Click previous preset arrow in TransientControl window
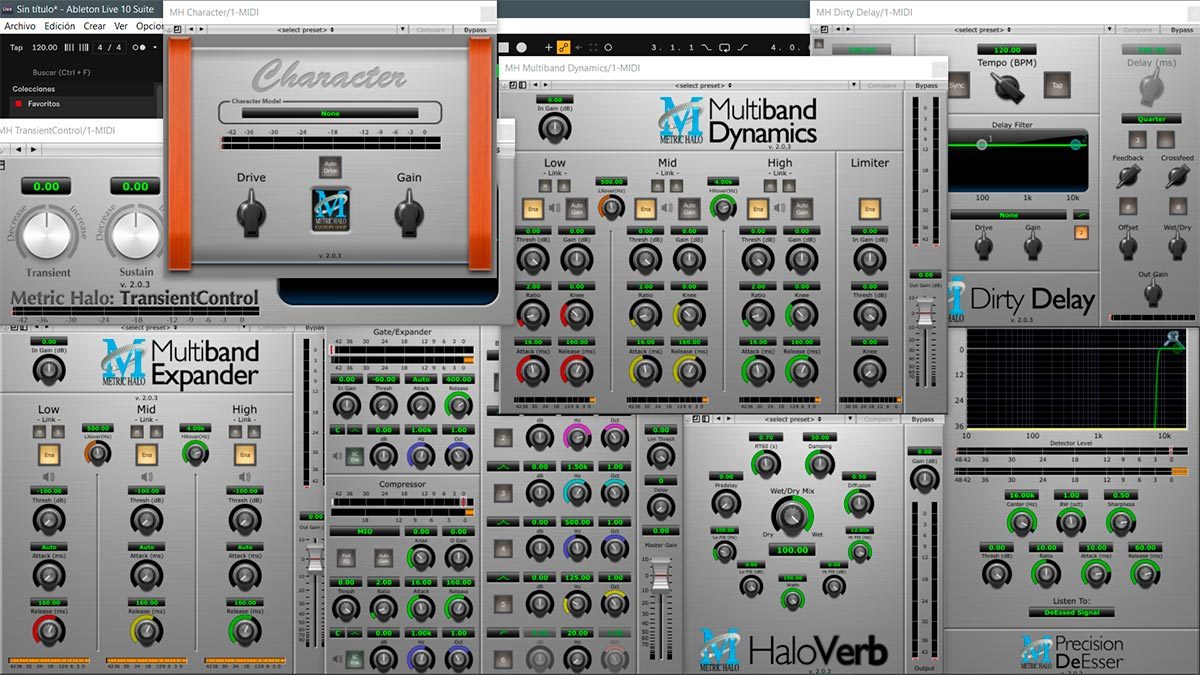1200x675 pixels. coord(19,149)
